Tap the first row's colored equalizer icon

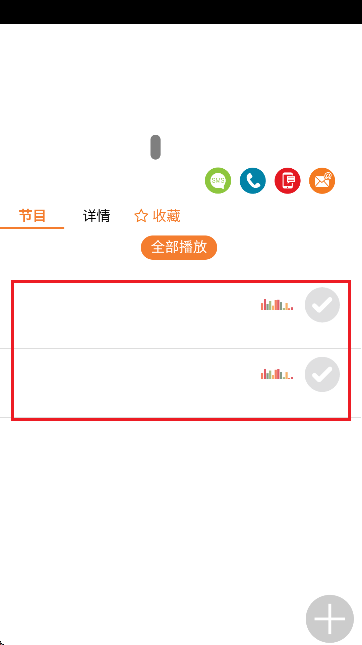(x=277, y=304)
